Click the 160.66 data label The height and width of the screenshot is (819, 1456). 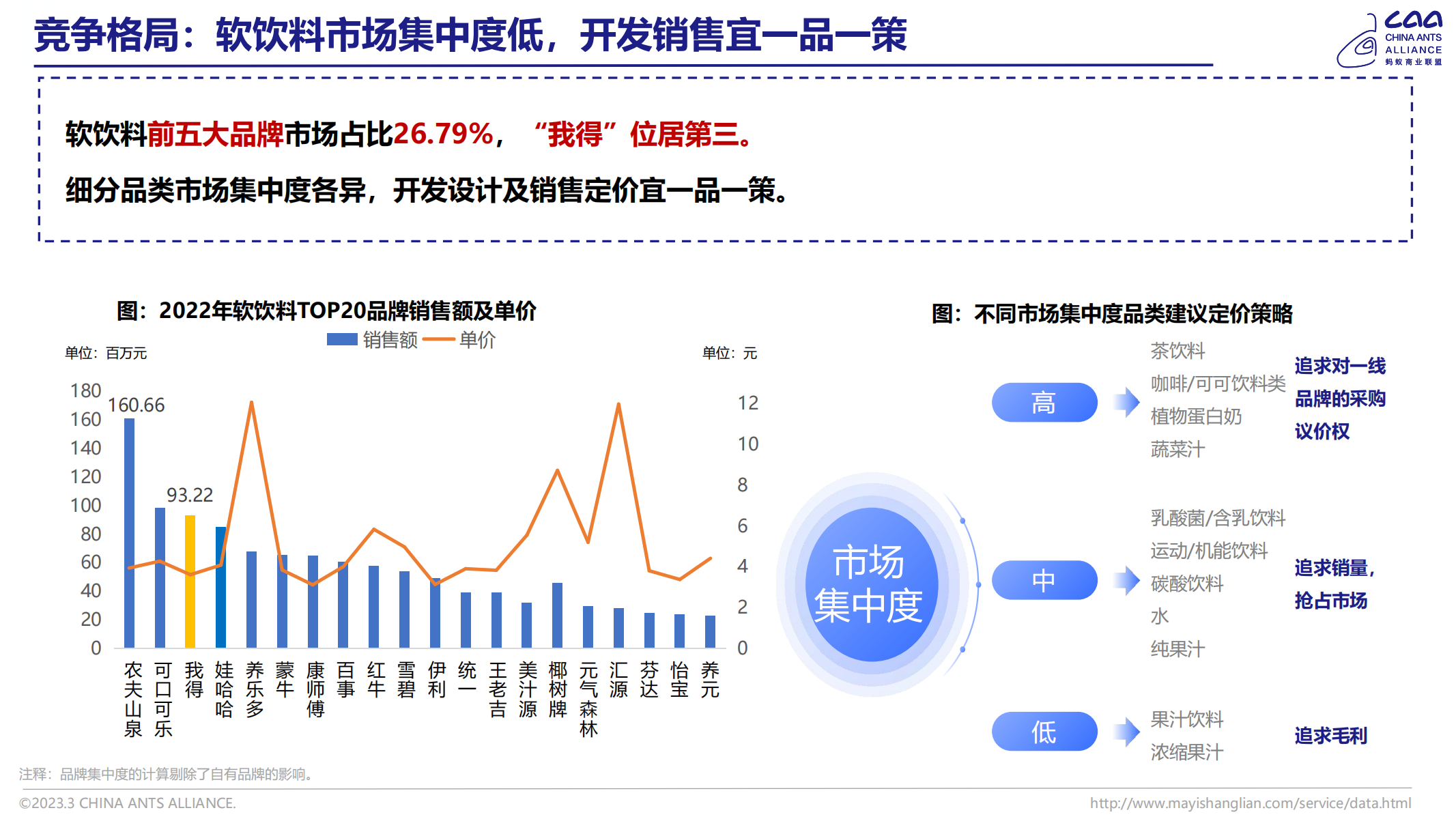tap(137, 405)
